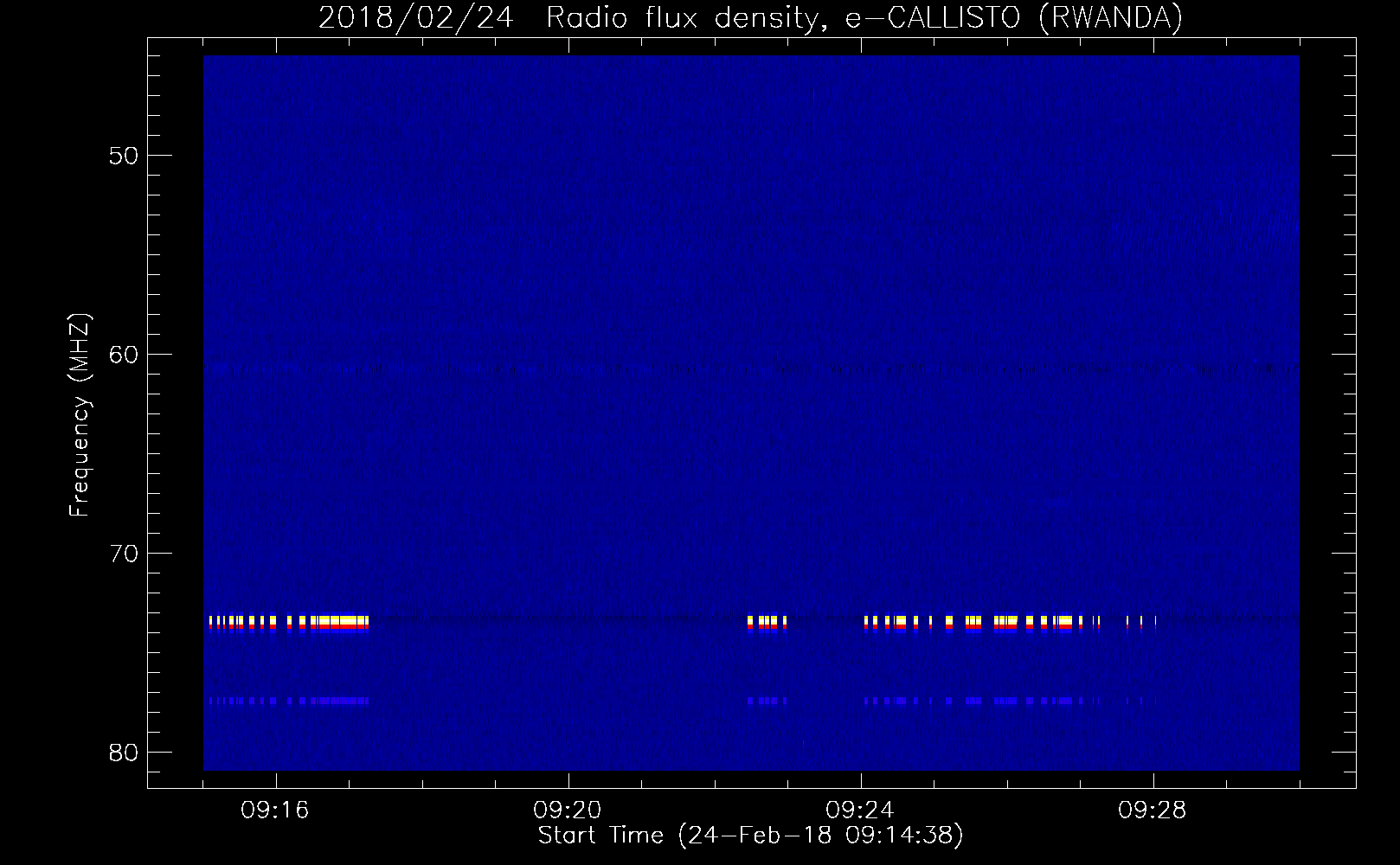Screen dimensions: 1400x865
Task: Click the 09:16 time tick label
Action: coord(275,811)
